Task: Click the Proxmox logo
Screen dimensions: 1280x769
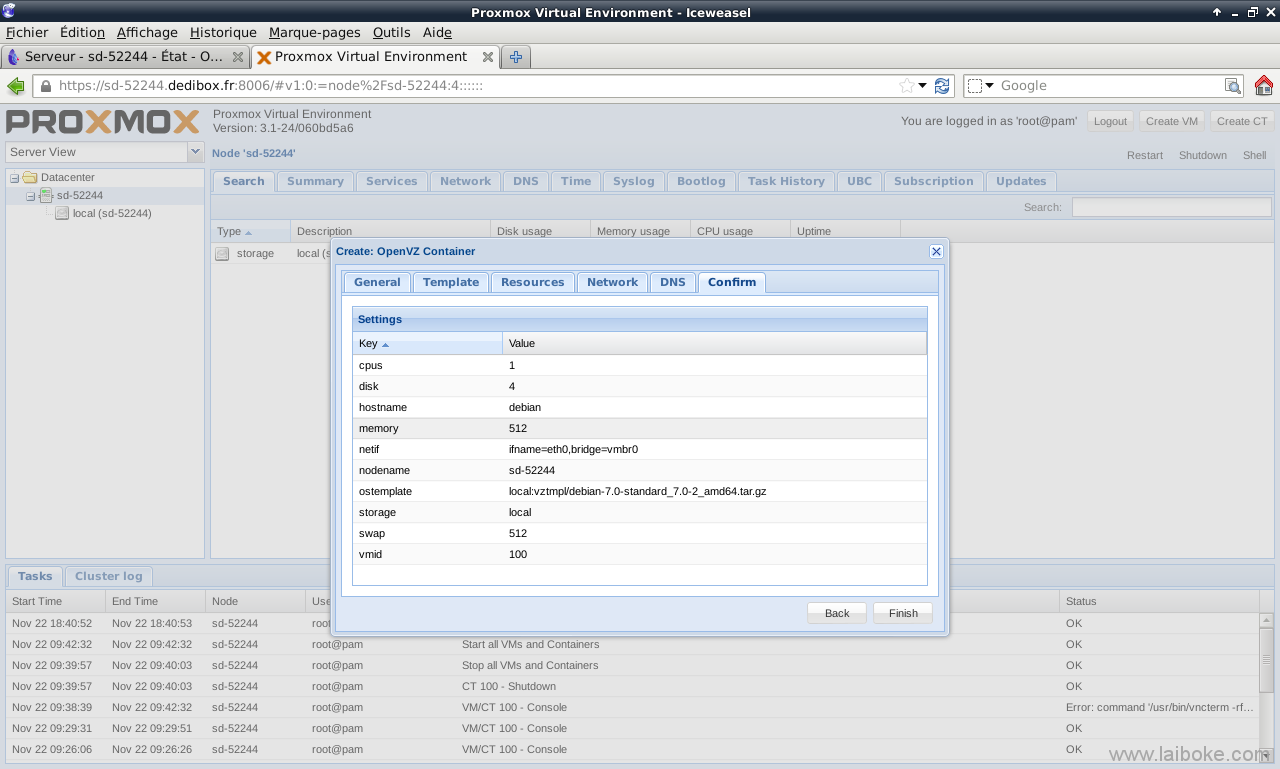Action: 103,122
